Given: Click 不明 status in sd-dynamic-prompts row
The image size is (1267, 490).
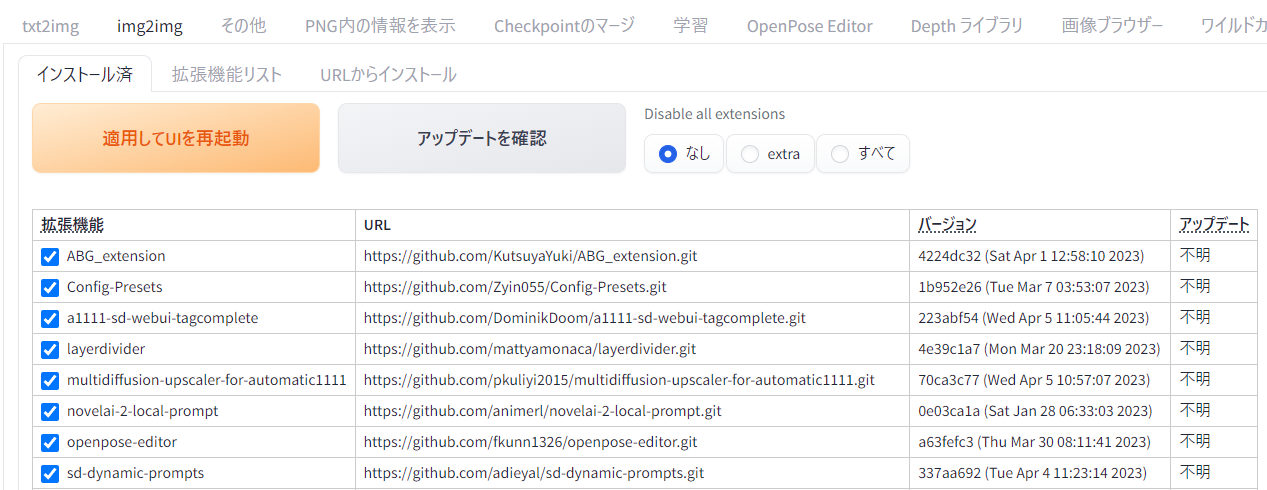Looking at the screenshot, I should coord(1195,473).
